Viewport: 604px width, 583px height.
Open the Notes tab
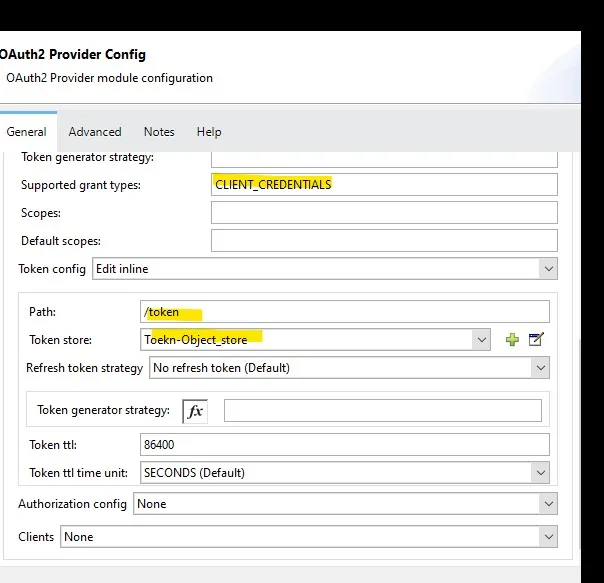pyautogui.click(x=159, y=132)
